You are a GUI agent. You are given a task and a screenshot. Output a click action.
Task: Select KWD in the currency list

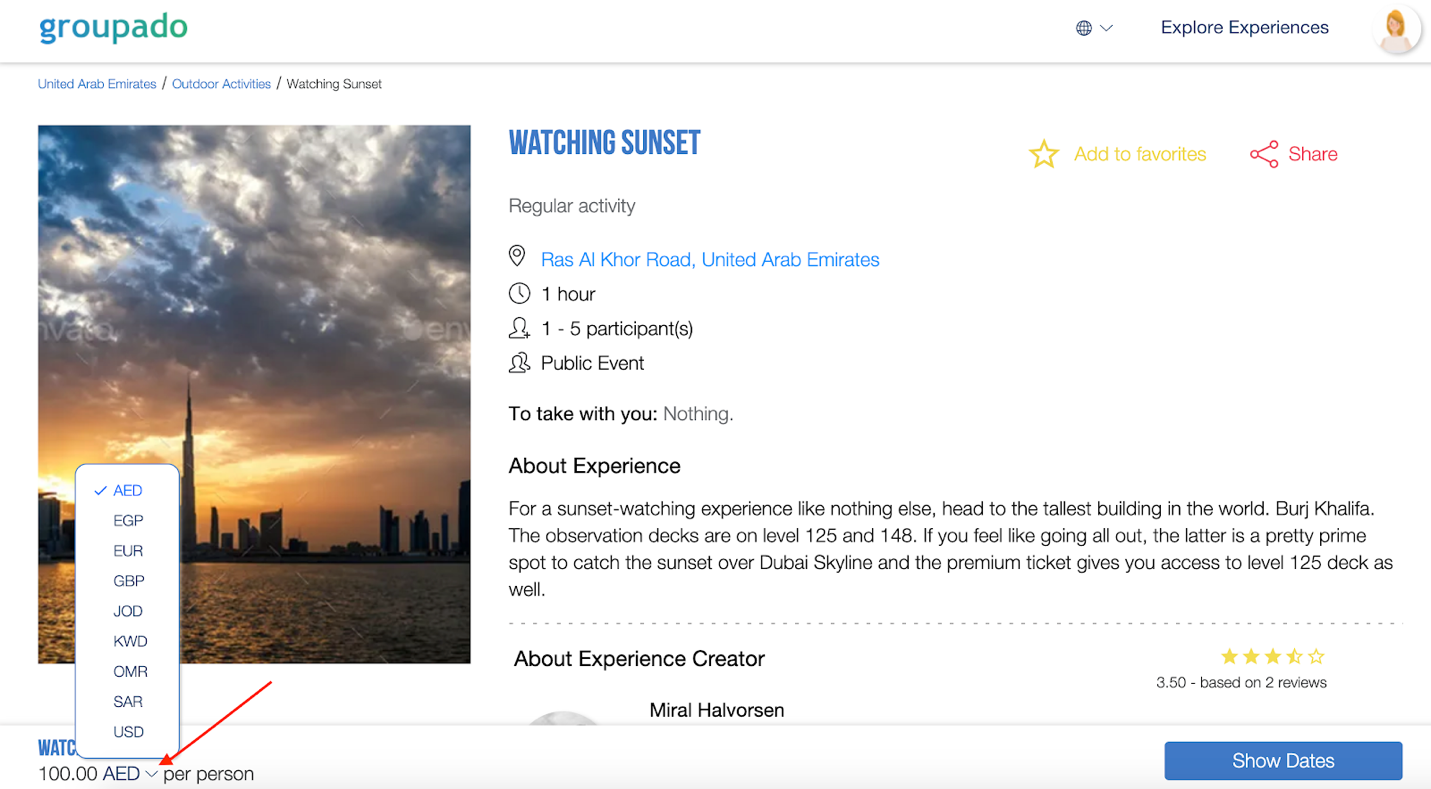click(x=128, y=641)
